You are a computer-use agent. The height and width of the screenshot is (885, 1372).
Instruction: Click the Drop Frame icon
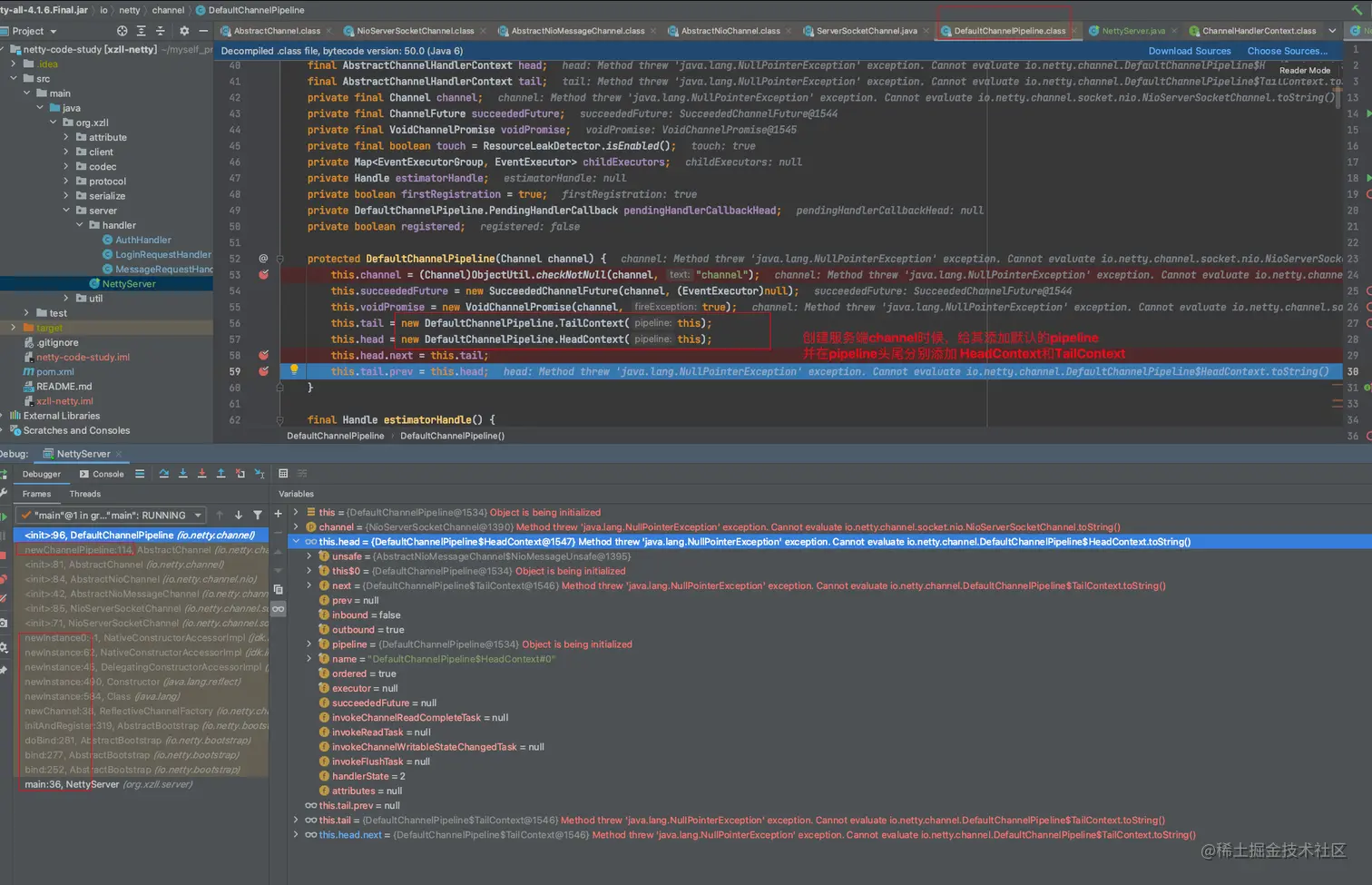coord(240,474)
